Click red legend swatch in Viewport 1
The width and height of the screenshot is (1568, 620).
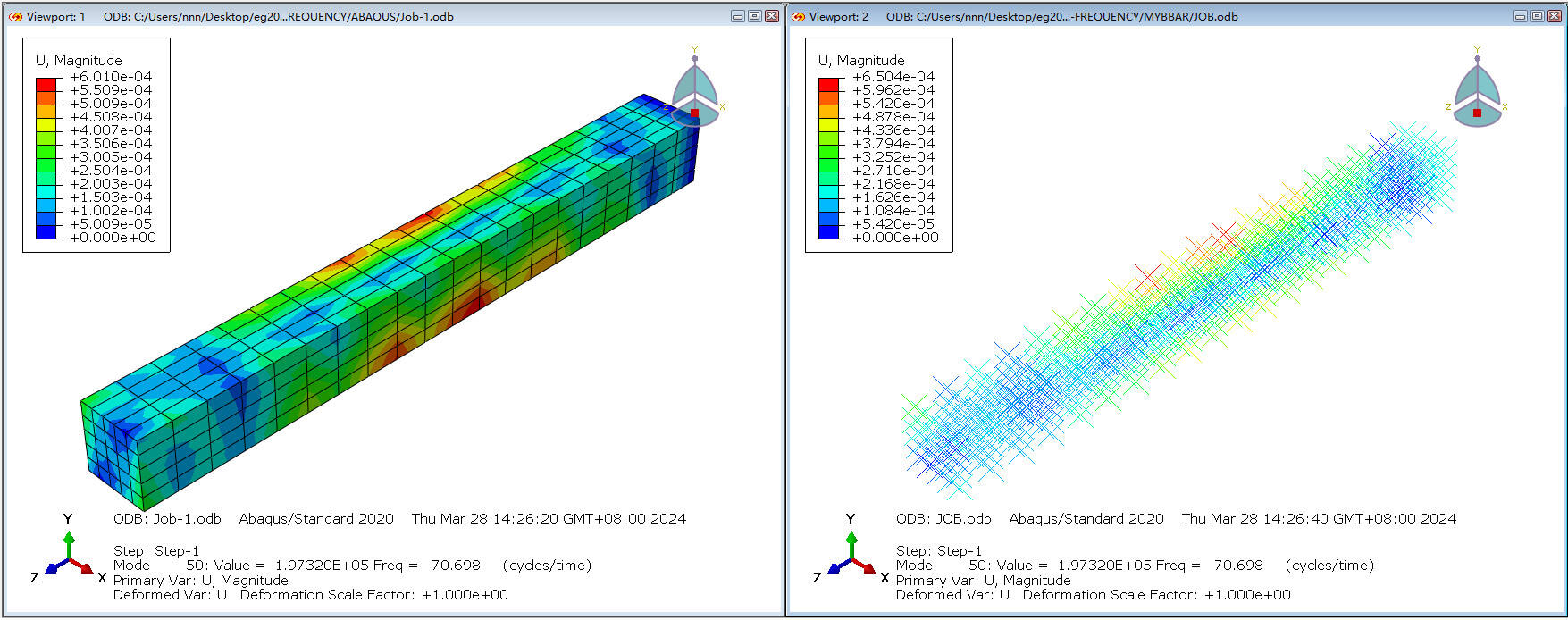(46, 84)
